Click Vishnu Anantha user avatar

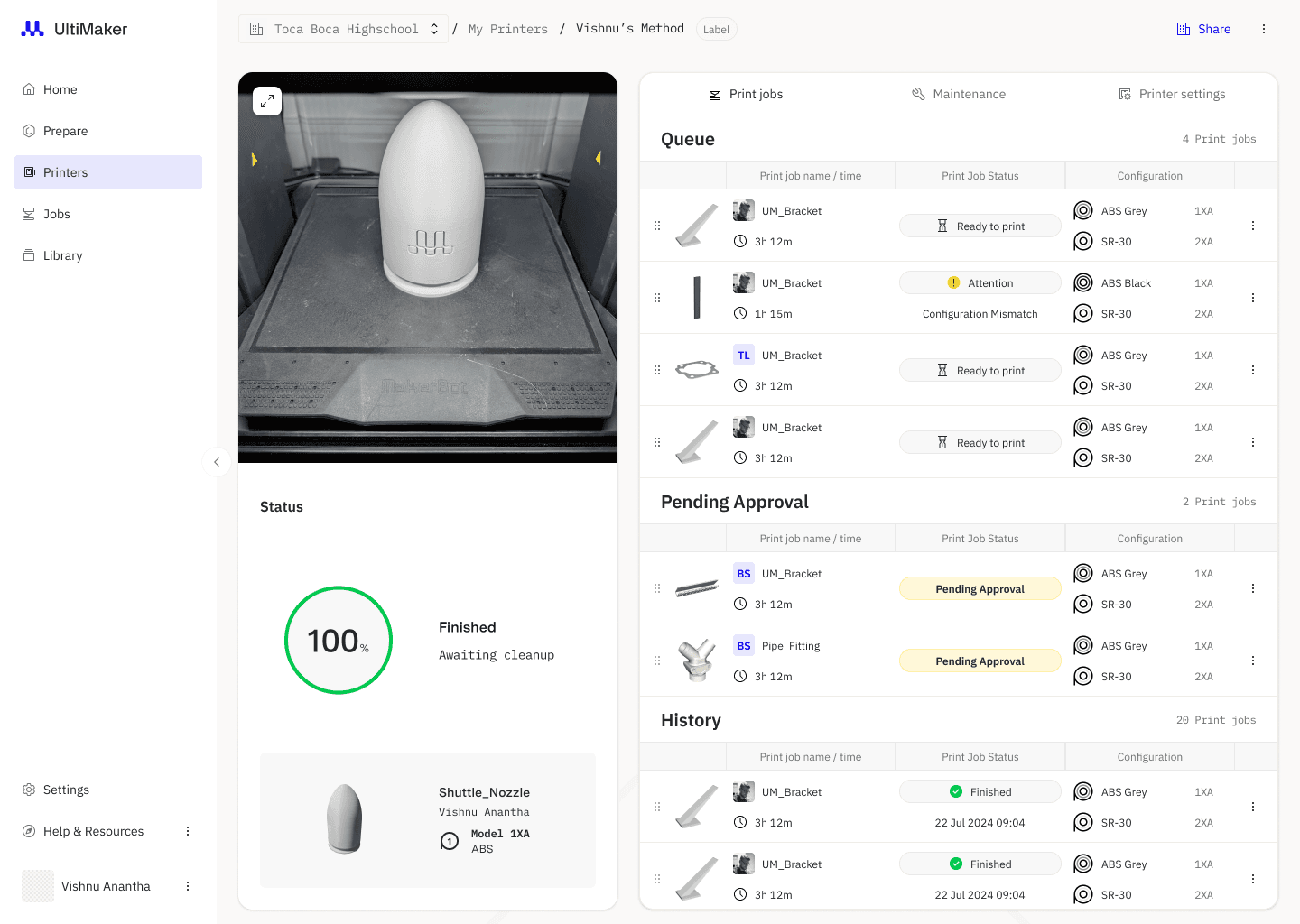click(38, 886)
